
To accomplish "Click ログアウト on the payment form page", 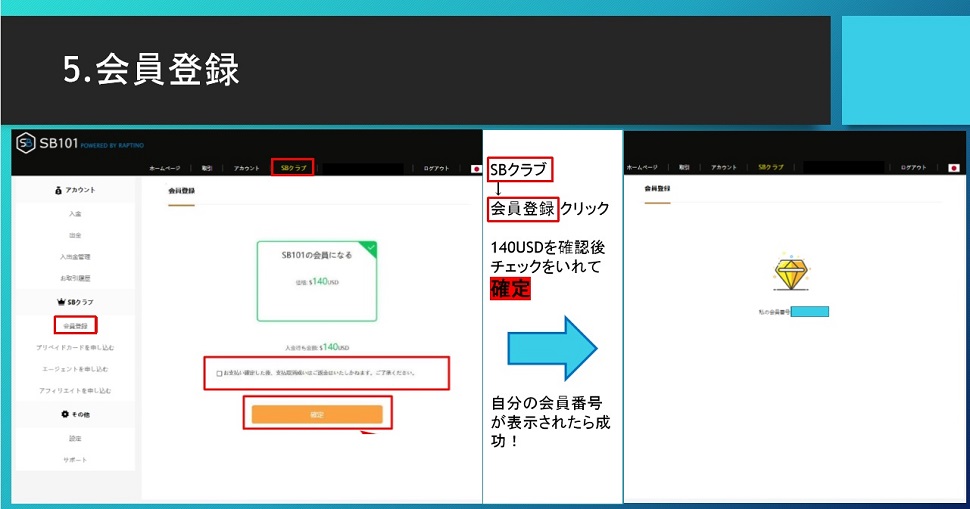I will [436, 168].
